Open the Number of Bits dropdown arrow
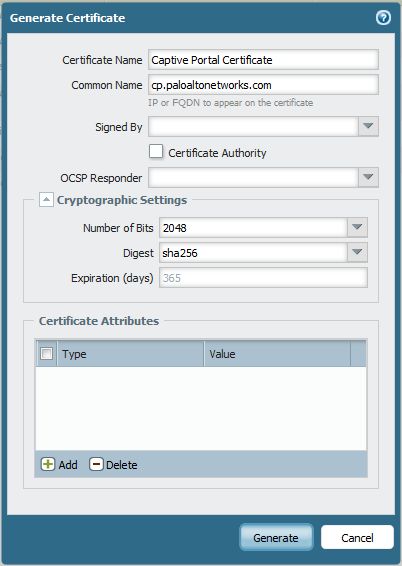Viewport: 402px width, 566px height. point(357,227)
